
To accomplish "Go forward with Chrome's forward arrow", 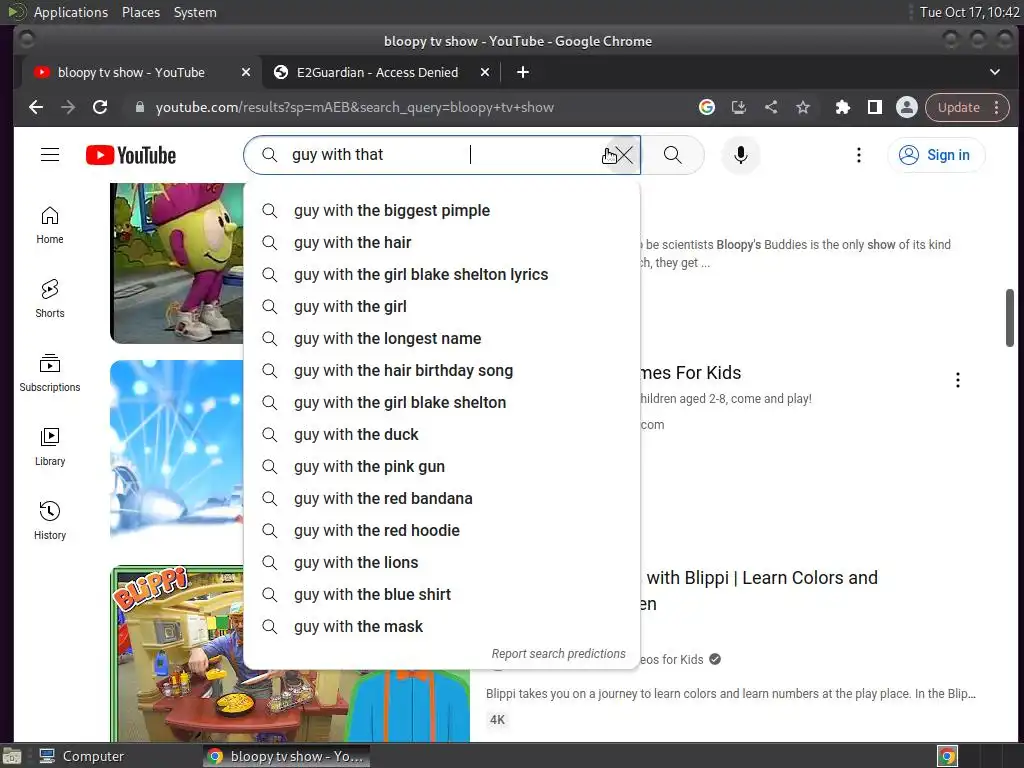I will pos(68,107).
